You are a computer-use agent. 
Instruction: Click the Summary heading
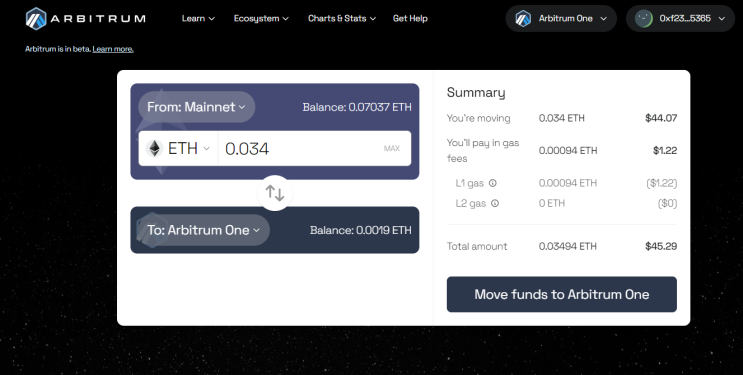pos(476,92)
